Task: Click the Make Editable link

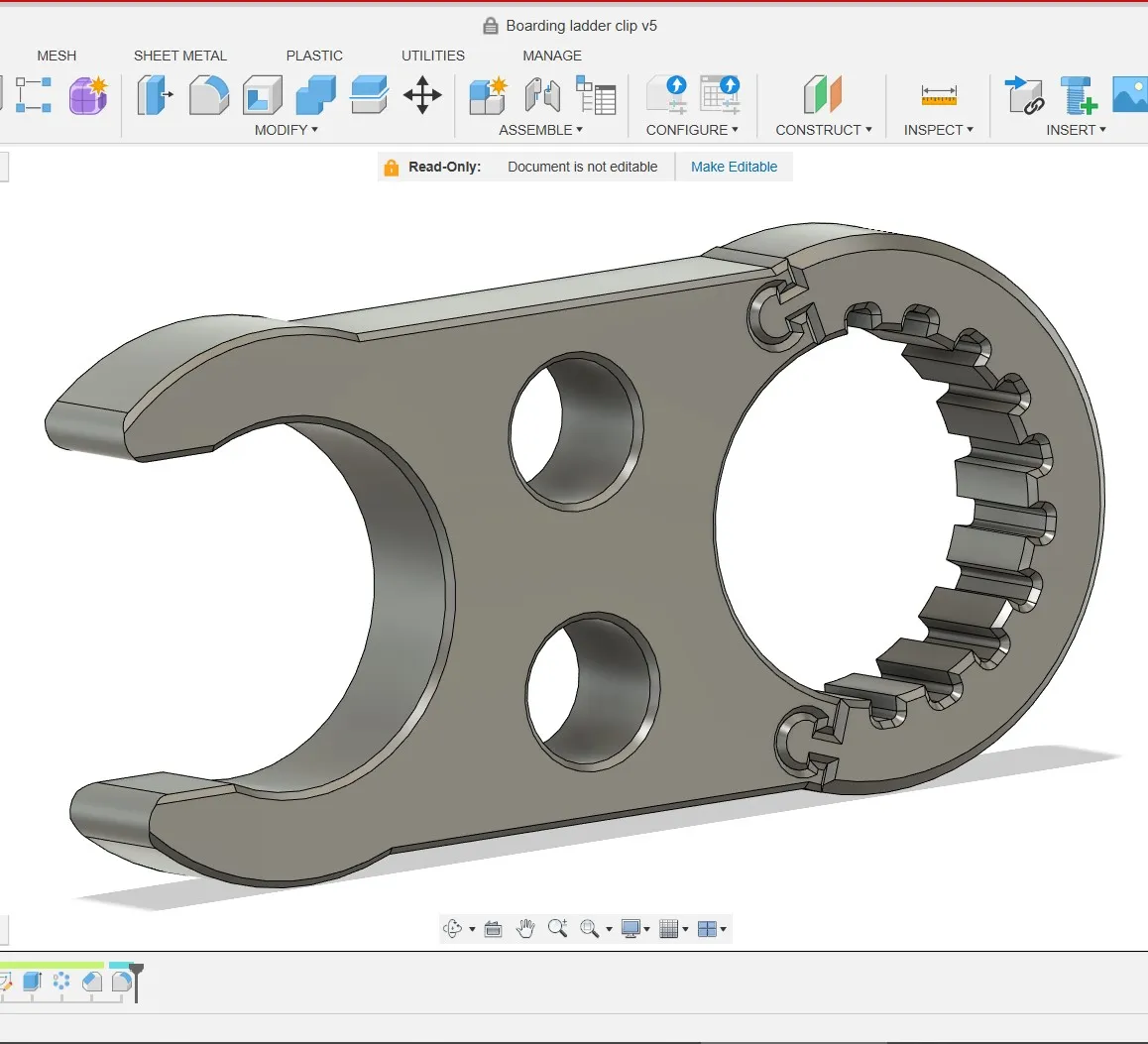Action: [734, 167]
